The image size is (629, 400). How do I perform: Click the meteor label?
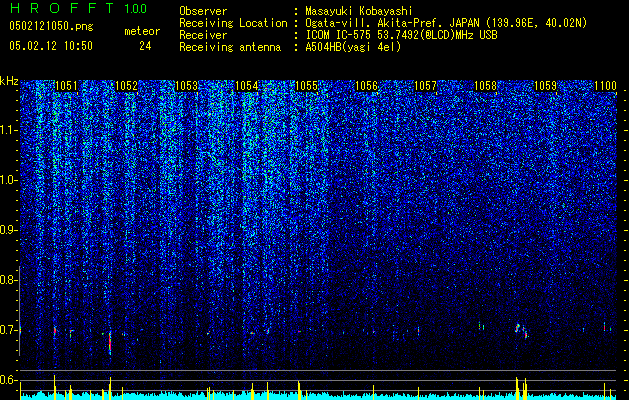[x=142, y=31]
